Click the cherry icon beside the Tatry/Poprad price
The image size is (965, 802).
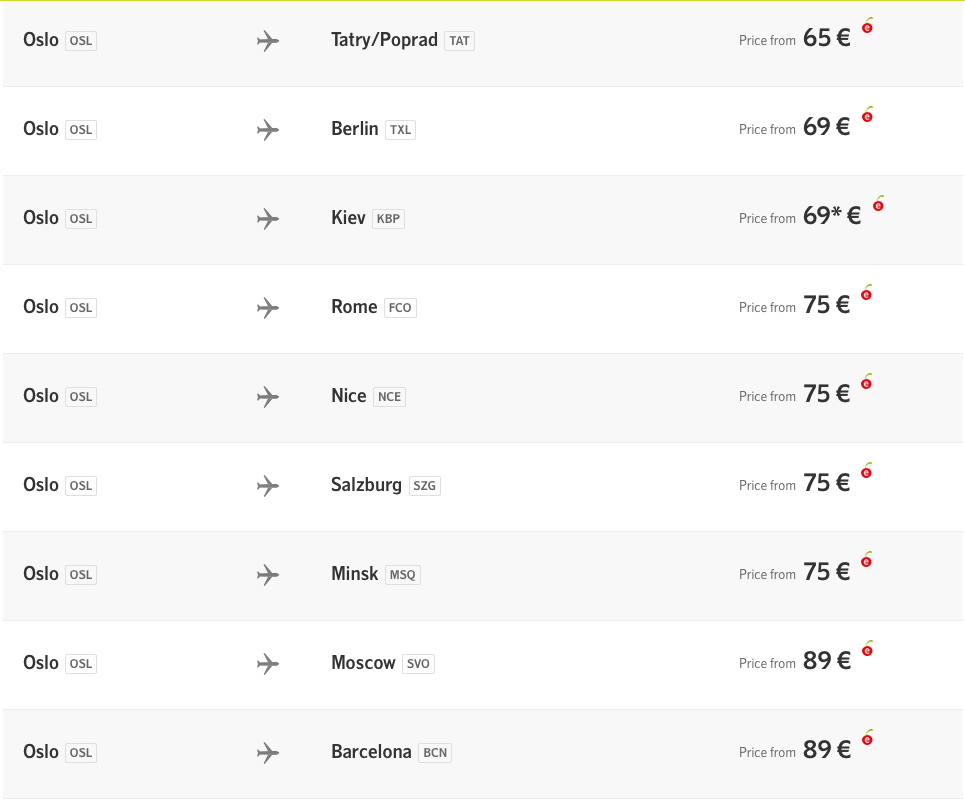(867, 25)
